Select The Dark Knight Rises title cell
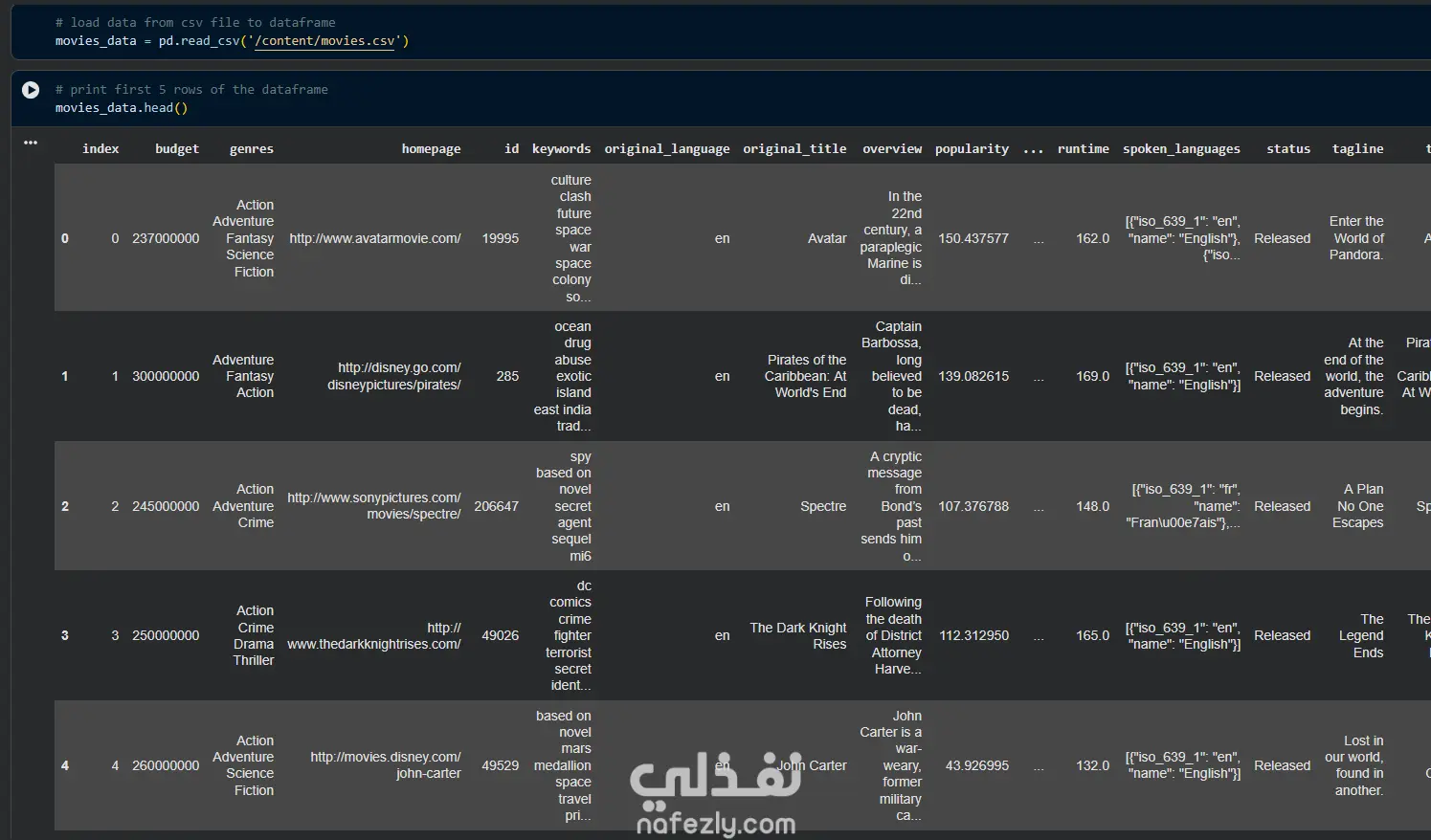1431x840 pixels. (798, 636)
